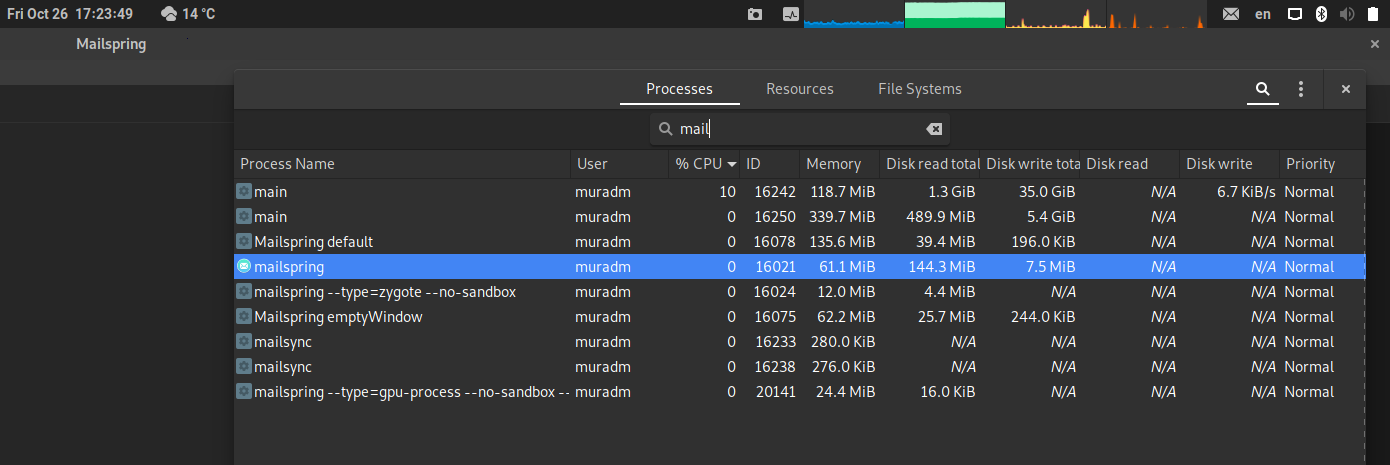Click the search toggle magnifier in System Monitor

point(1263,89)
